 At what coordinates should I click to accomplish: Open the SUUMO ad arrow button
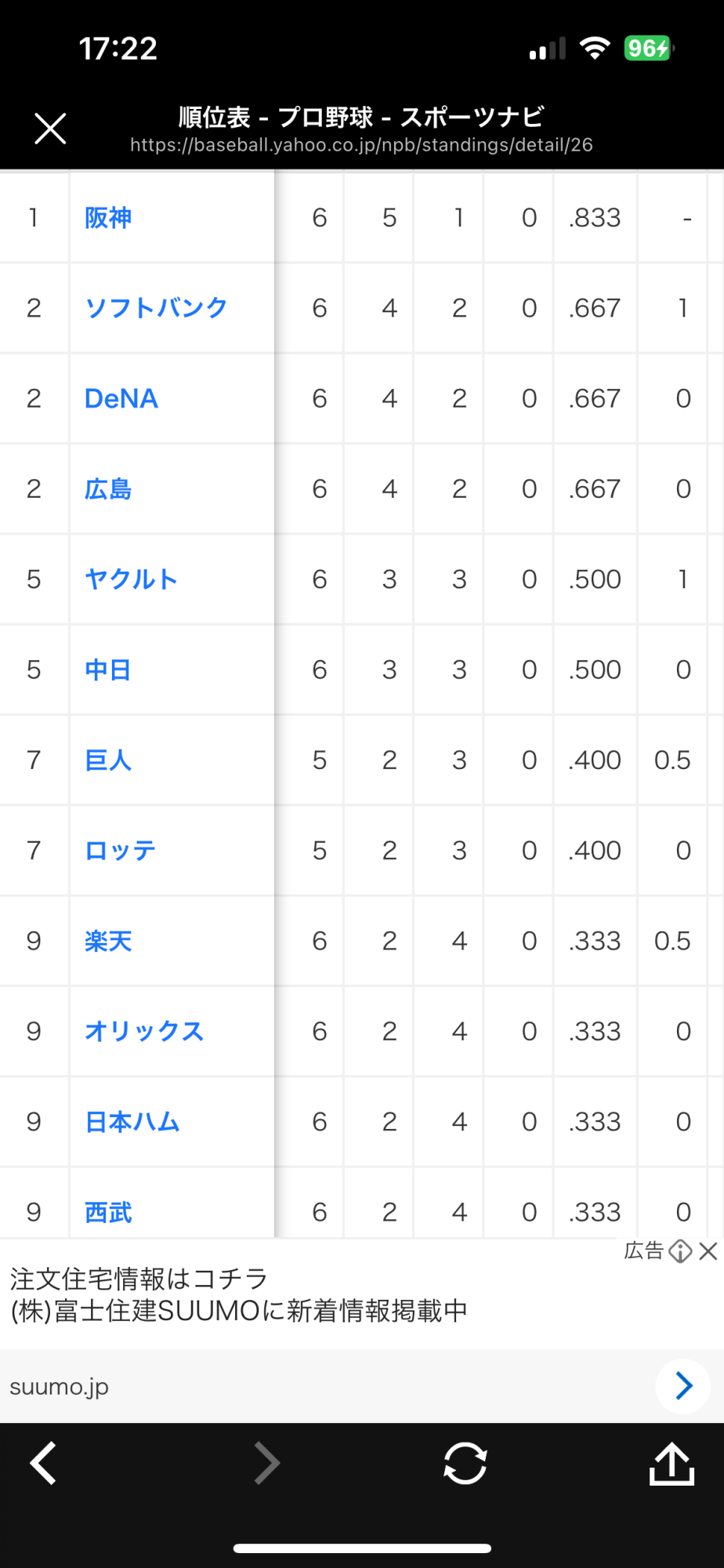click(x=683, y=1386)
